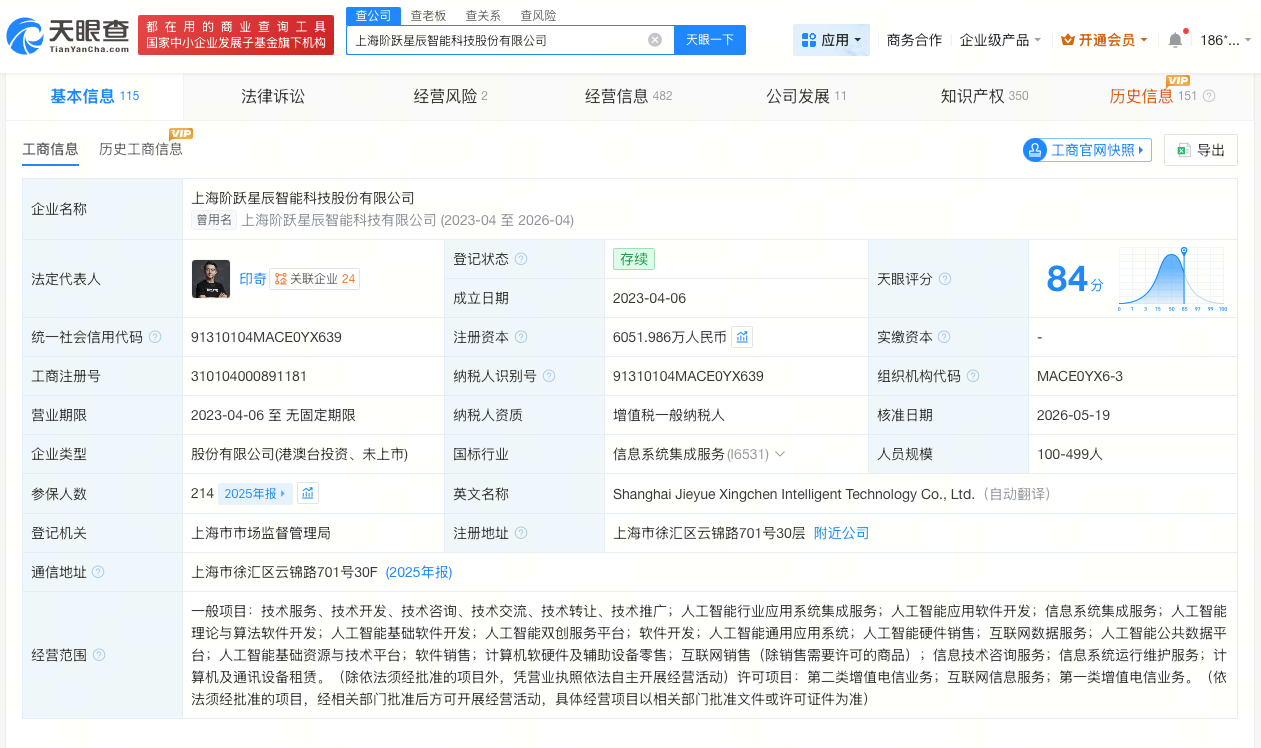Click the 导出 export button
Screen dimensions: 1261x748
1201,150
